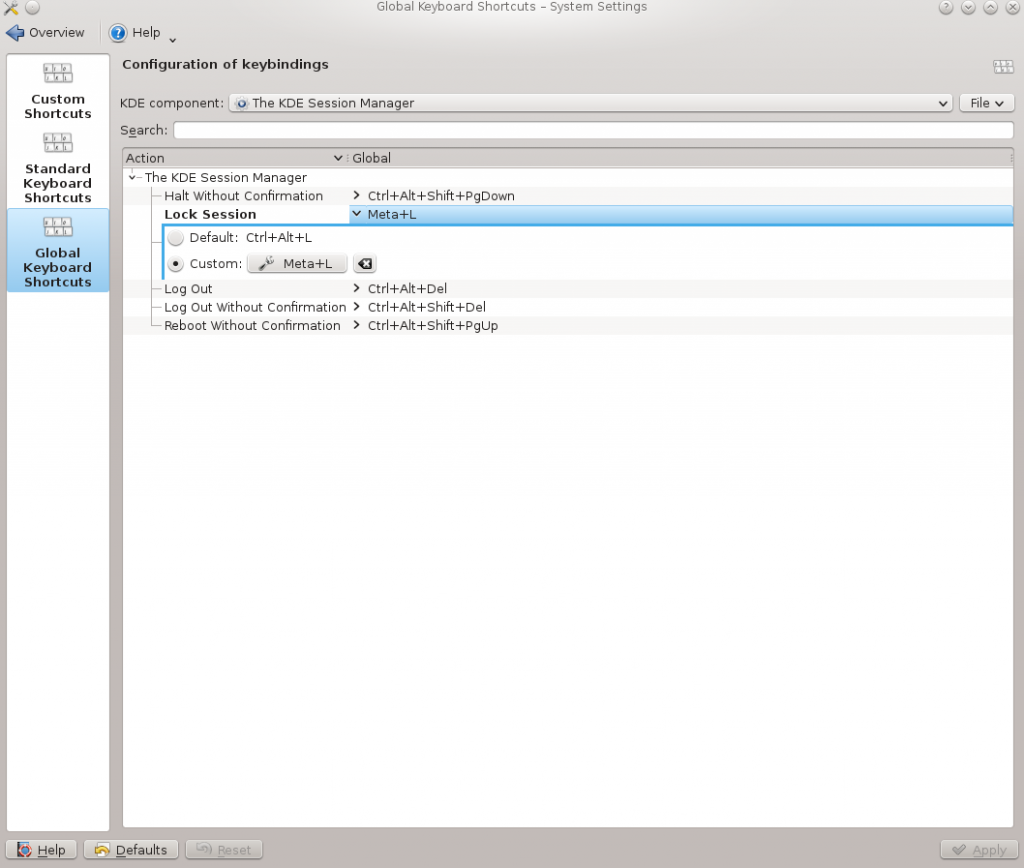Viewport: 1024px width, 868px height.
Task: Click the Reset button
Action: click(224, 850)
